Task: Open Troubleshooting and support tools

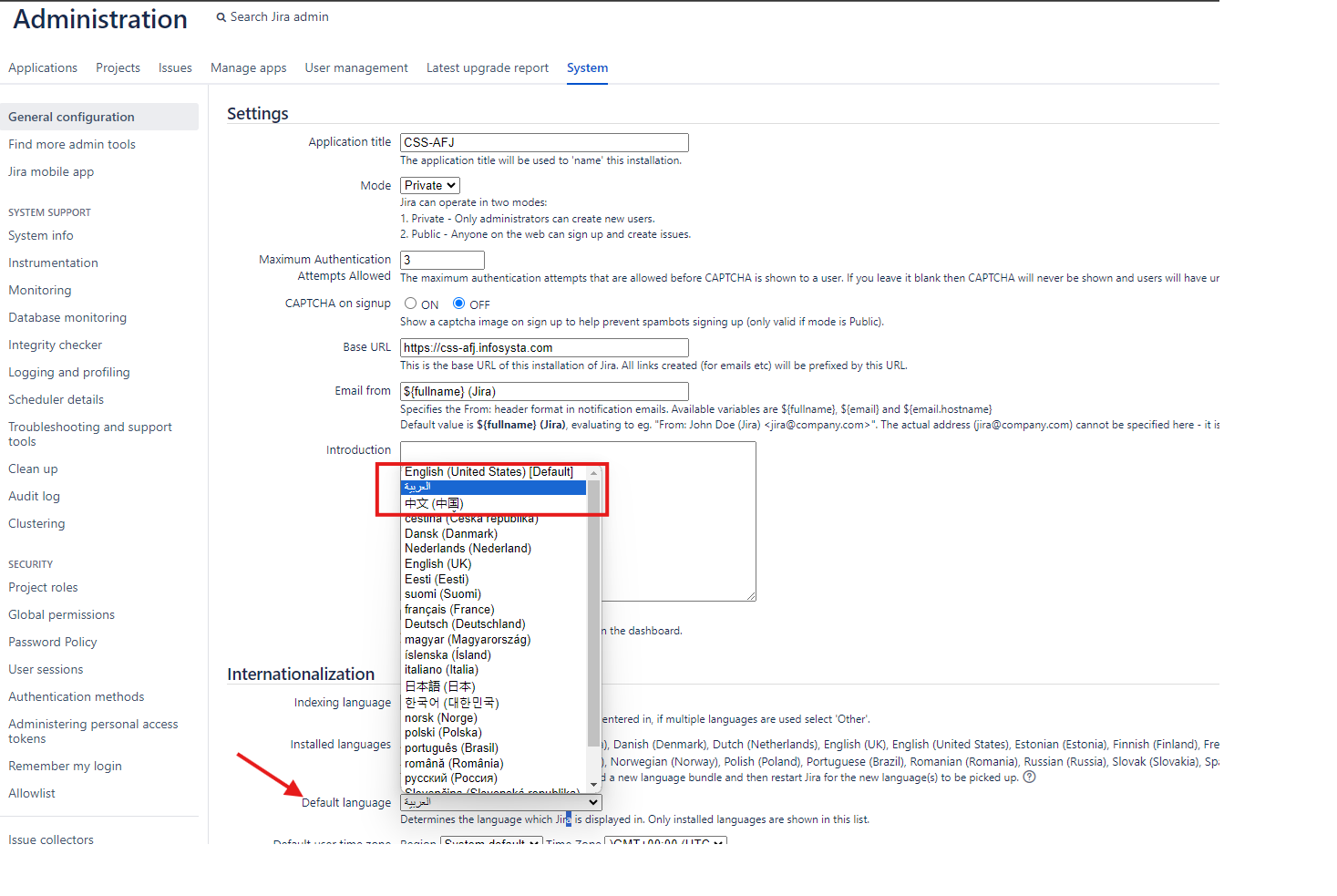Action: point(89,427)
